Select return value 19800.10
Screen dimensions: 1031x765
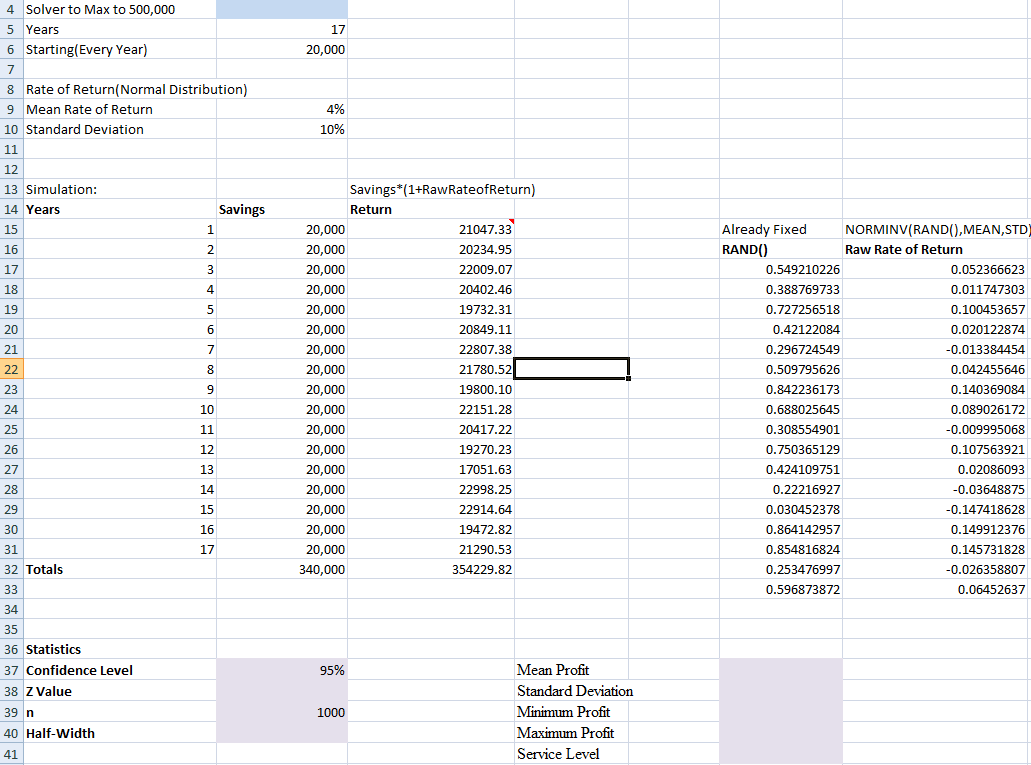431,389
